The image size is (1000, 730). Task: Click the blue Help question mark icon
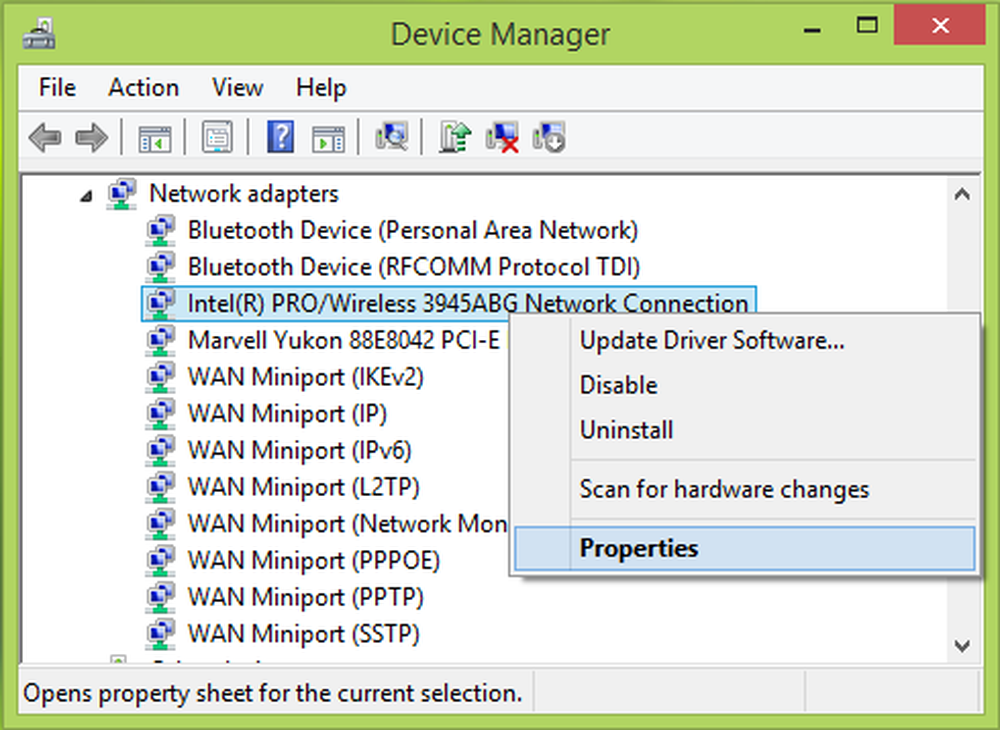281,137
